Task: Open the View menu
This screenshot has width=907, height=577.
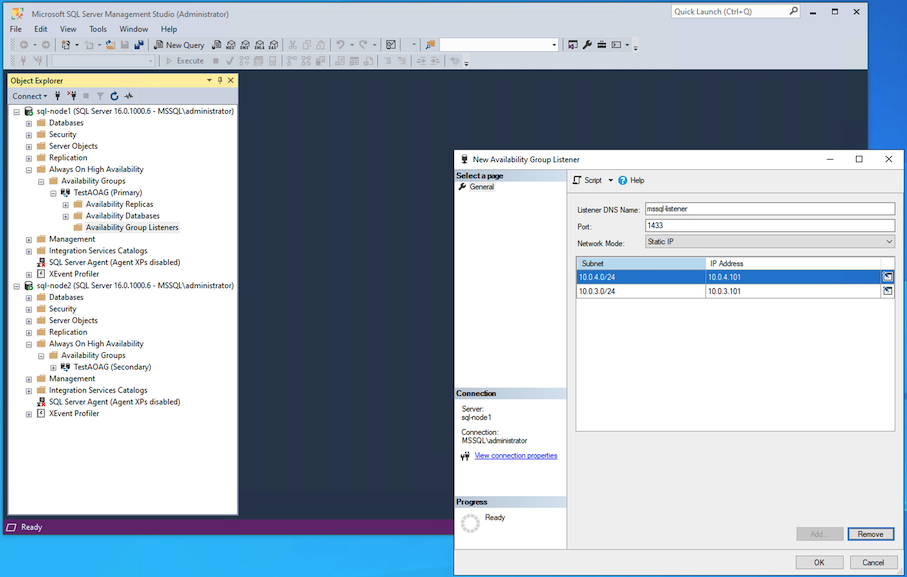Action: [68, 29]
